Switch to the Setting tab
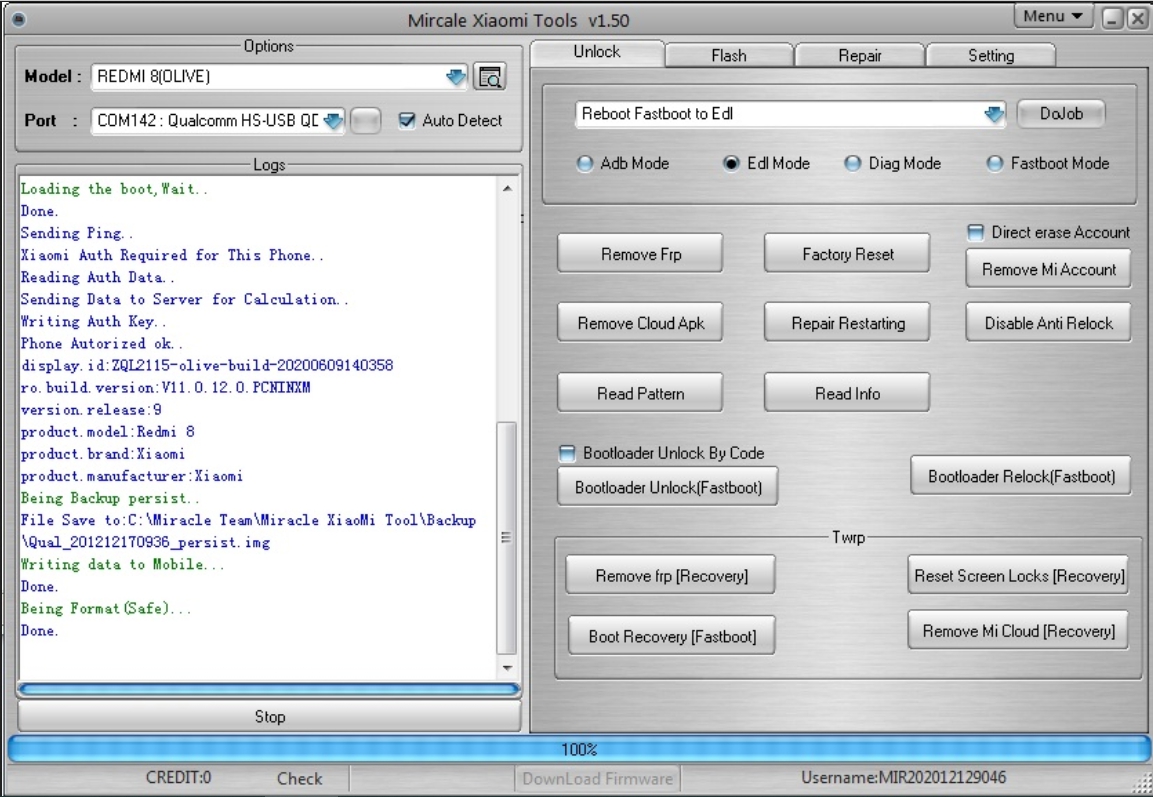This screenshot has width=1153, height=797. click(990, 55)
